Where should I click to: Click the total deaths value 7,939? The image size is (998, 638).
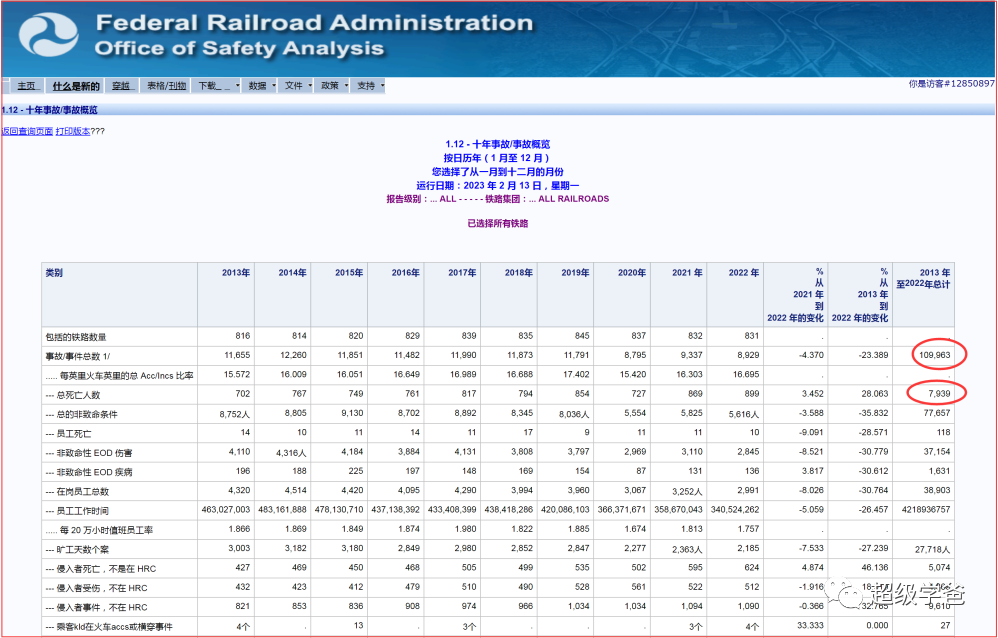coord(939,393)
